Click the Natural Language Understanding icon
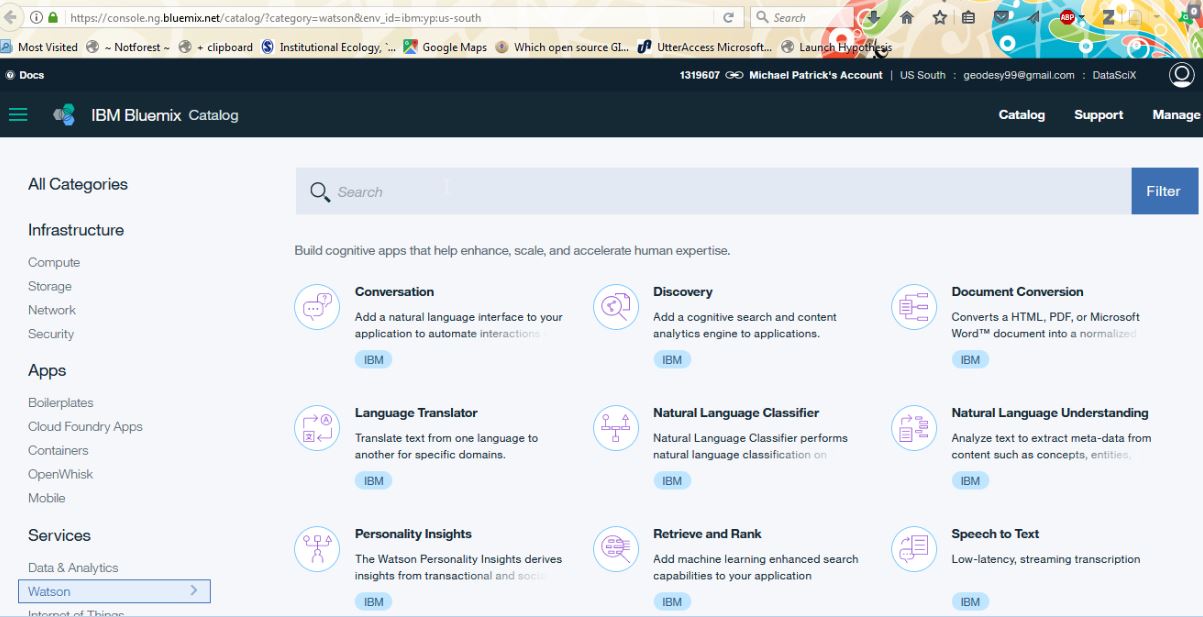The width and height of the screenshot is (1203, 617). [914, 428]
